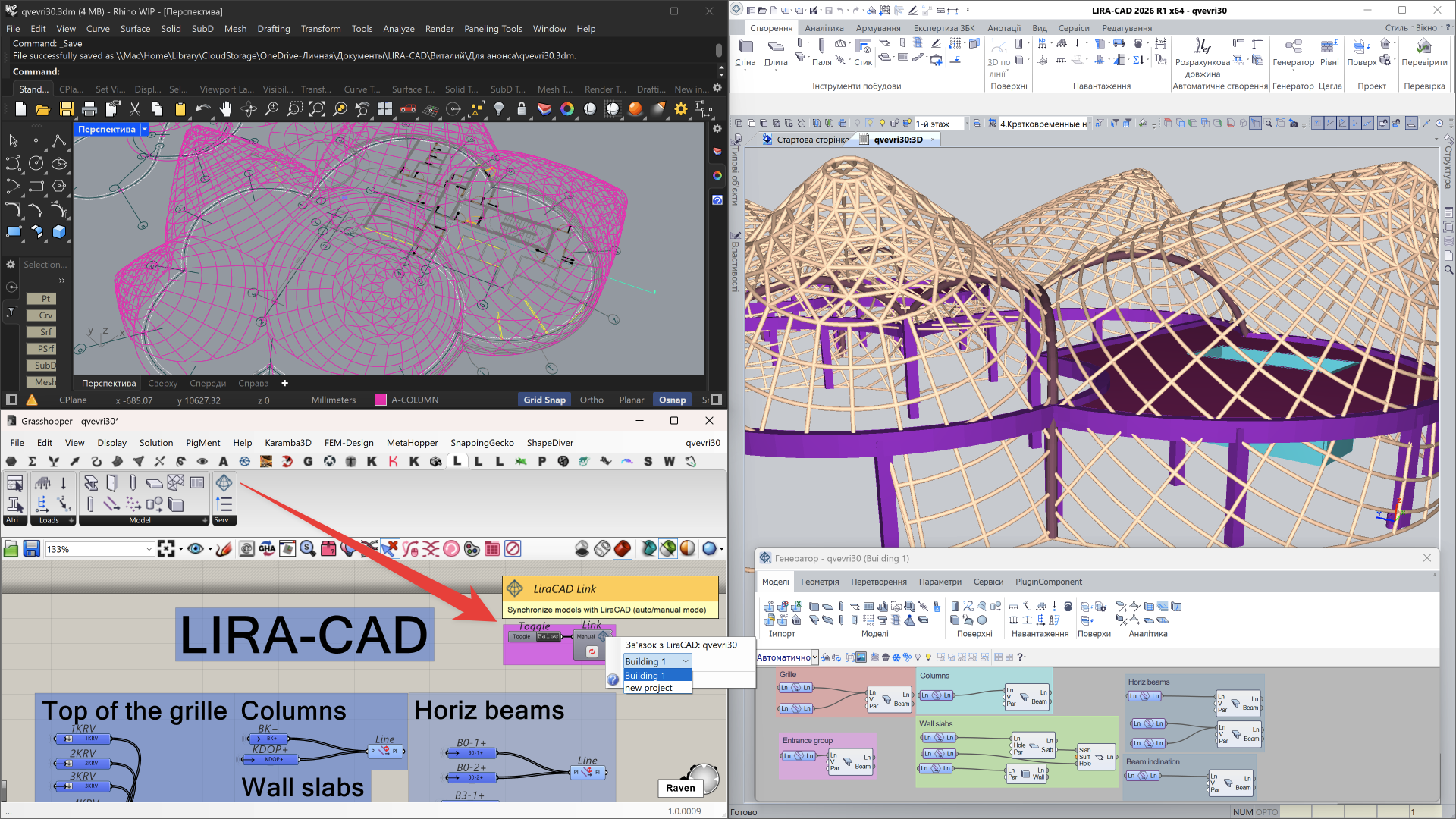1456x819 pixels.
Task: Open the Rhino Options gear icon
Action: point(681,109)
